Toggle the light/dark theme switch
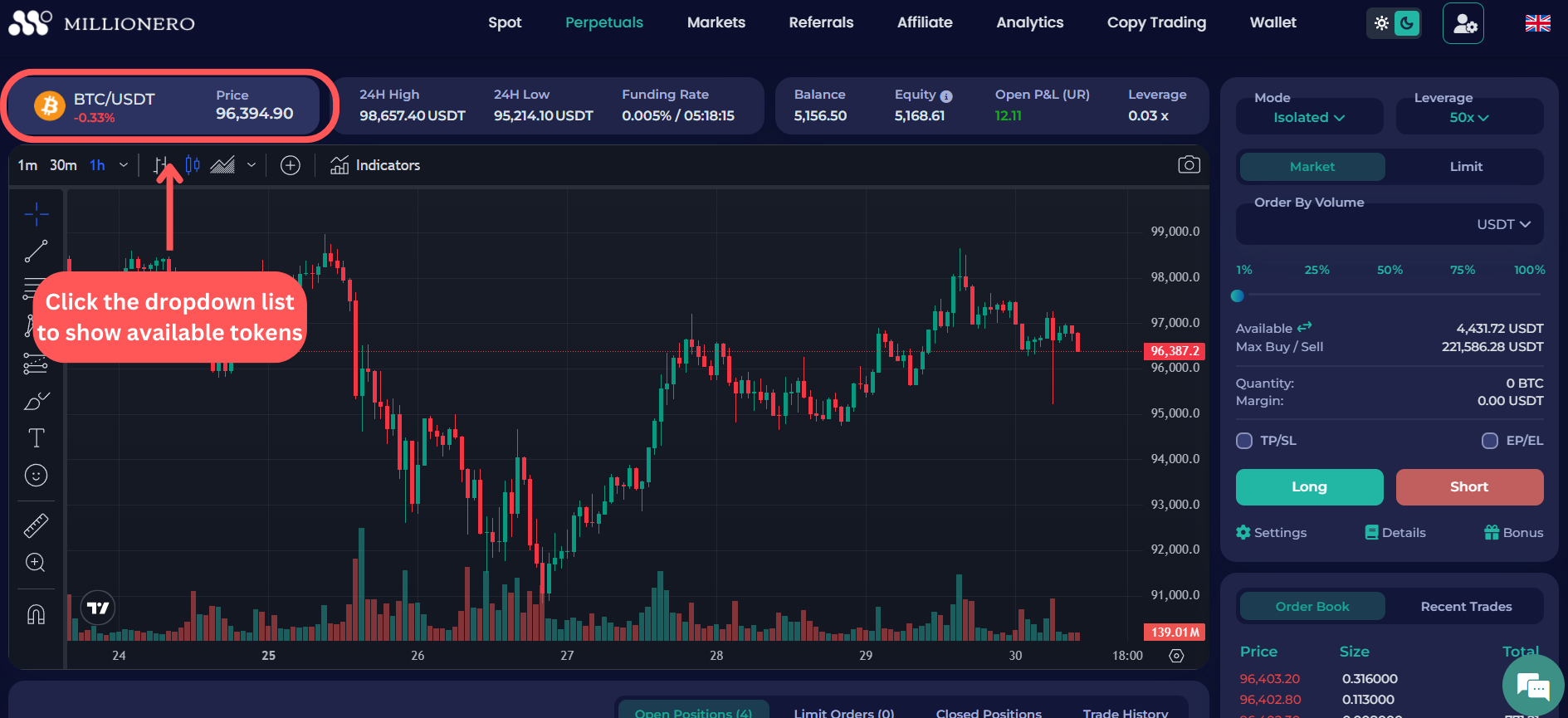This screenshot has height=718, width=1568. (1394, 23)
